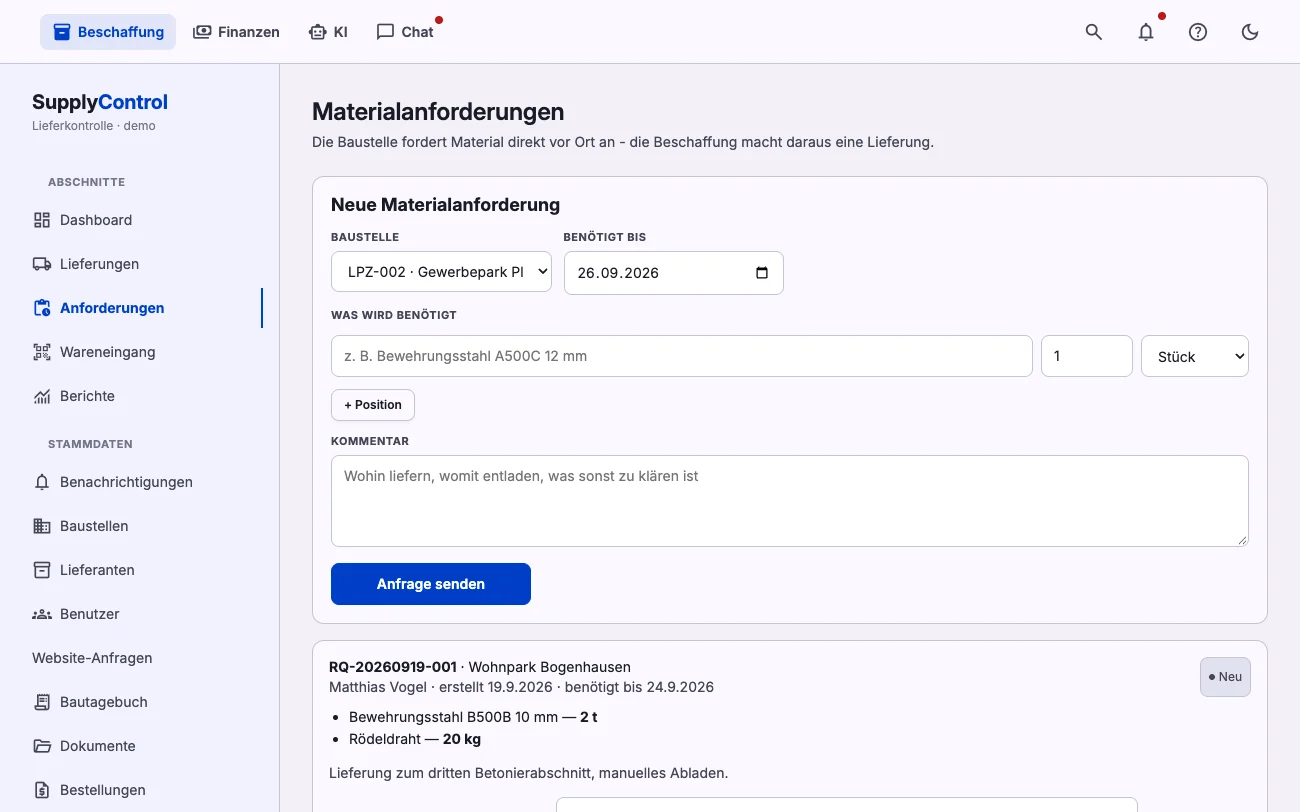Click the Lieferungen truck icon
Image resolution: width=1300 pixels, height=812 pixels.
pos(42,264)
